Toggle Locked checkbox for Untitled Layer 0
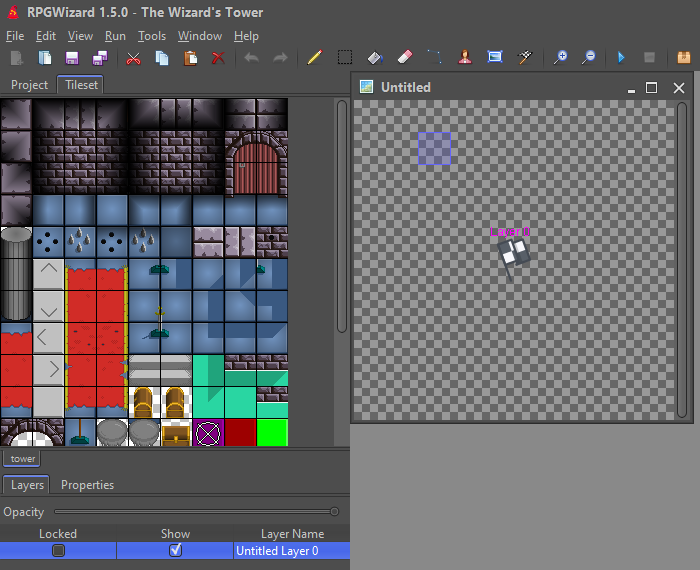 click(x=58, y=550)
